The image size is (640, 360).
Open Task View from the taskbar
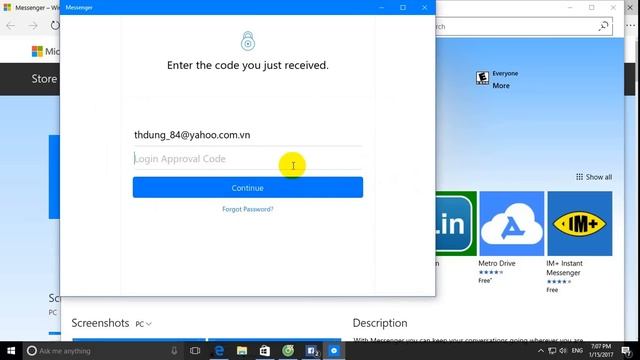(195, 351)
